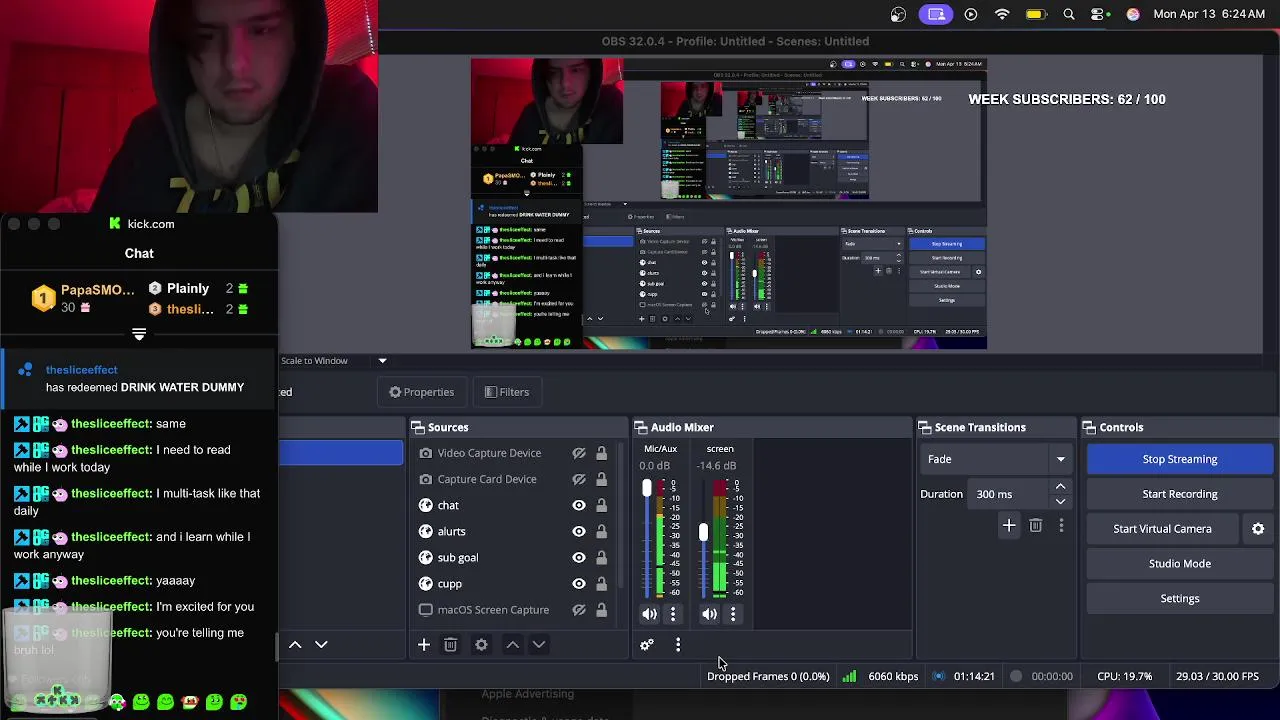Unlock the chat source lock

click(x=601, y=505)
